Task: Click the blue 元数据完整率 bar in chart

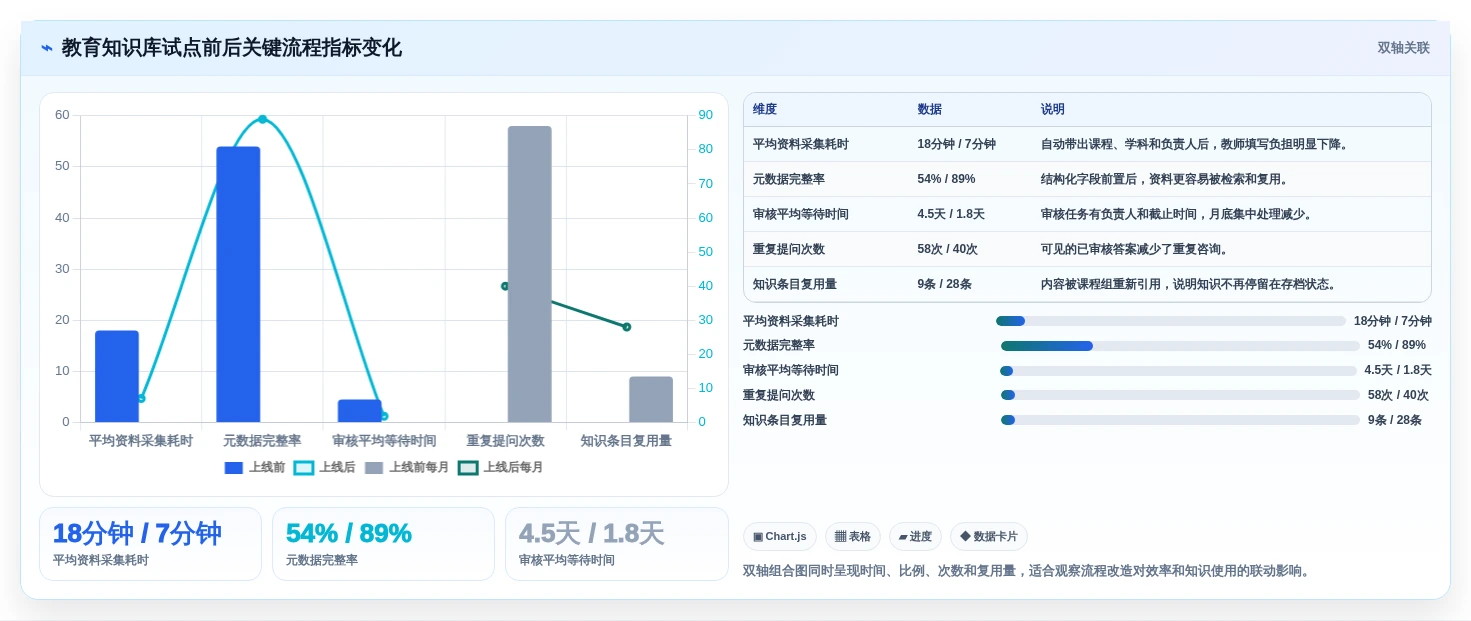Action: coord(238,284)
